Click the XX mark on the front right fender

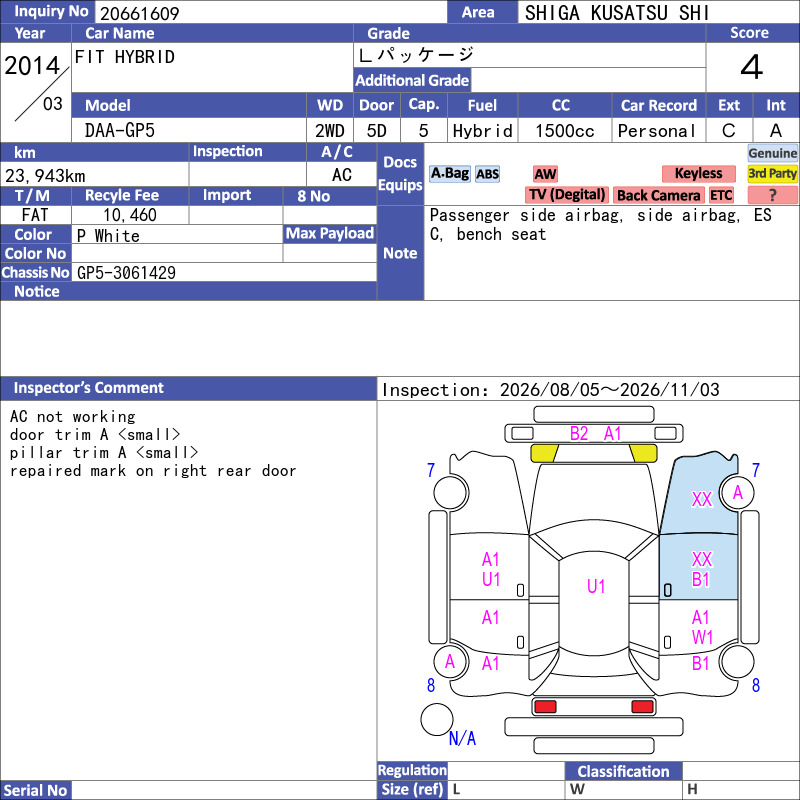tap(702, 499)
